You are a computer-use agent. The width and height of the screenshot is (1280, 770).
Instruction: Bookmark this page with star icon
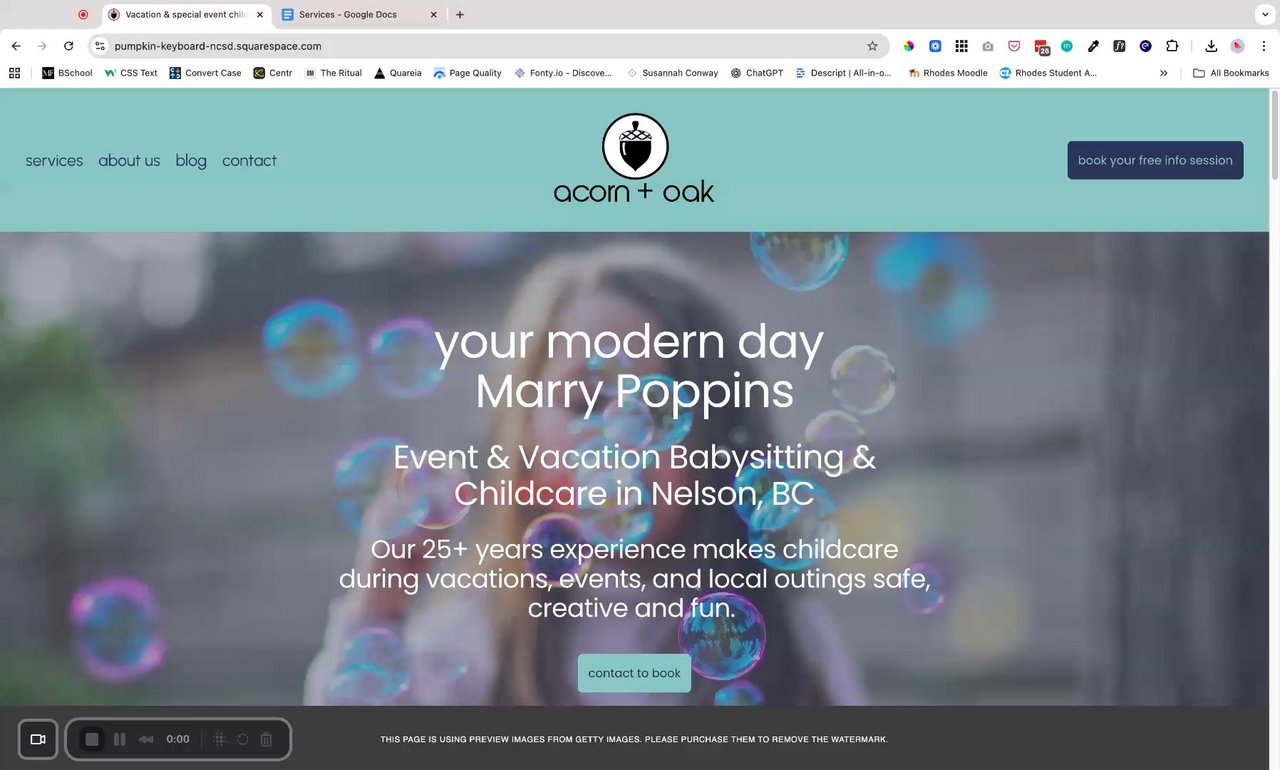[x=872, y=46]
